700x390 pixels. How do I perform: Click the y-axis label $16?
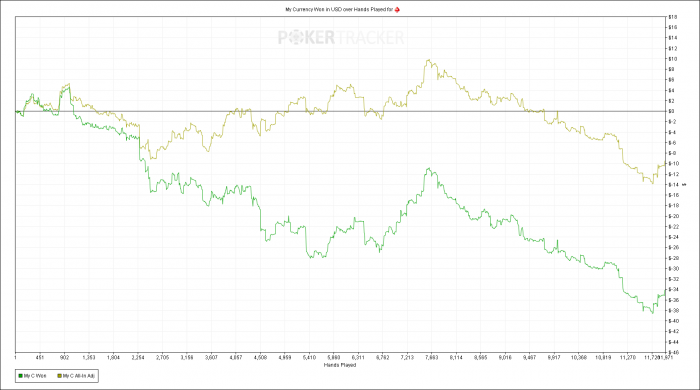tap(672, 27)
